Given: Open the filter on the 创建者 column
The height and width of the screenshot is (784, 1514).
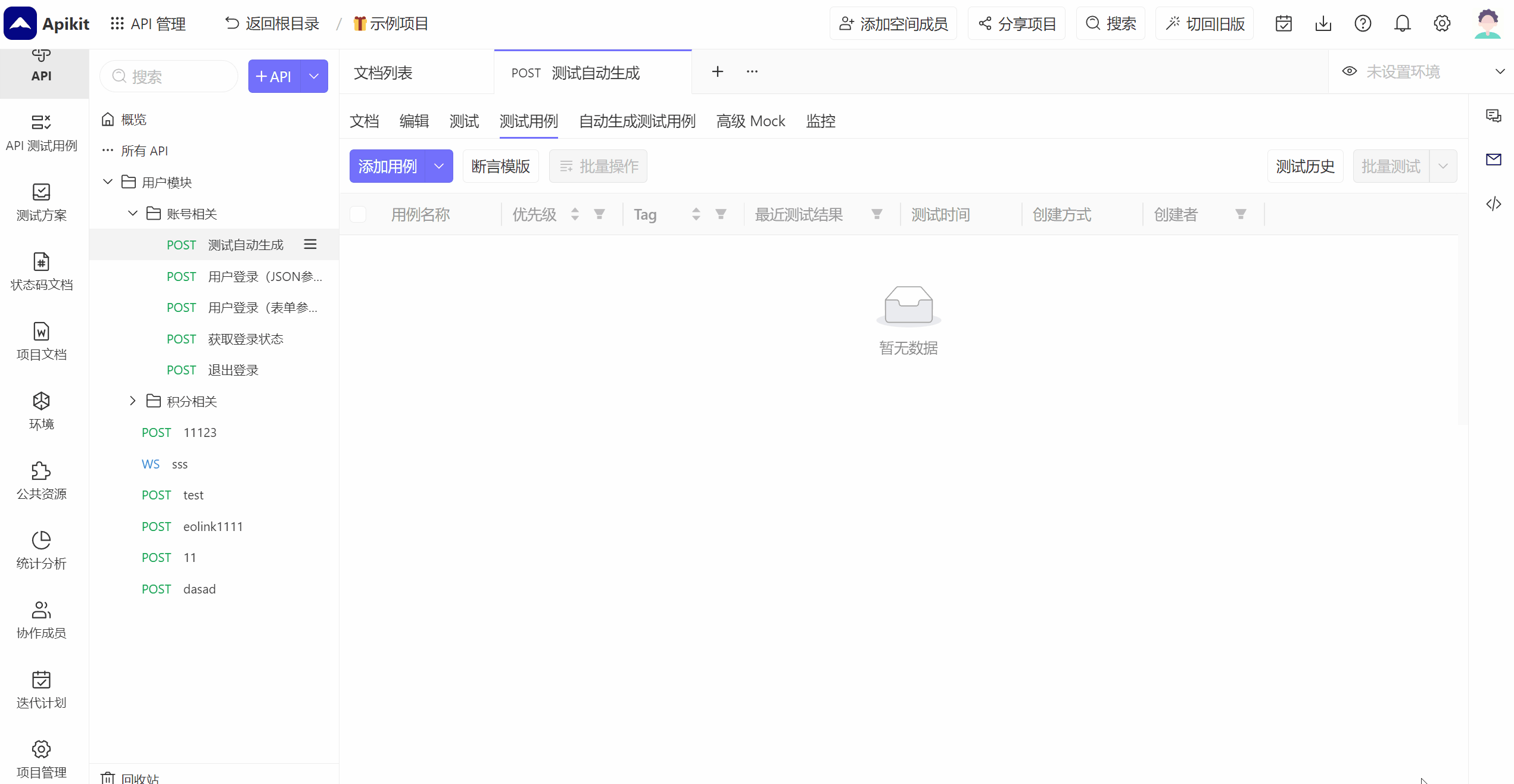Looking at the screenshot, I should tap(1241, 214).
